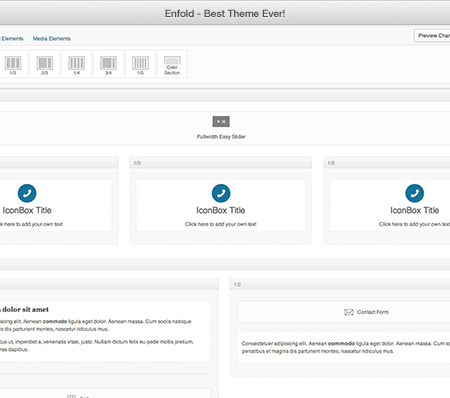Open the Content Elements tab
The height and width of the screenshot is (398, 450).
[x=12, y=39]
